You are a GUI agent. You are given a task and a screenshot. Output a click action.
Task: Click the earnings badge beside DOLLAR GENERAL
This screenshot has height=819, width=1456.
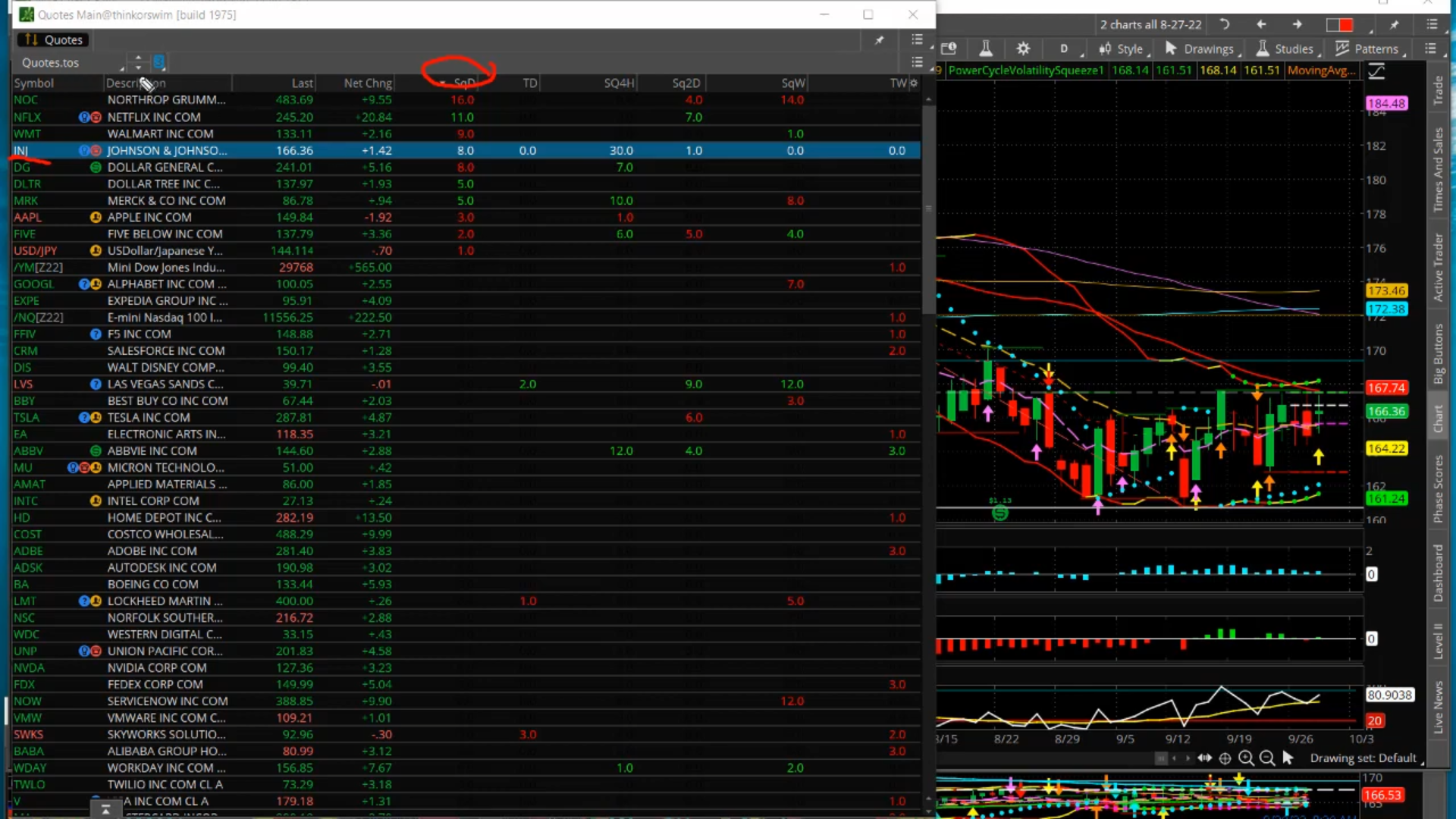(x=96, y=167)
